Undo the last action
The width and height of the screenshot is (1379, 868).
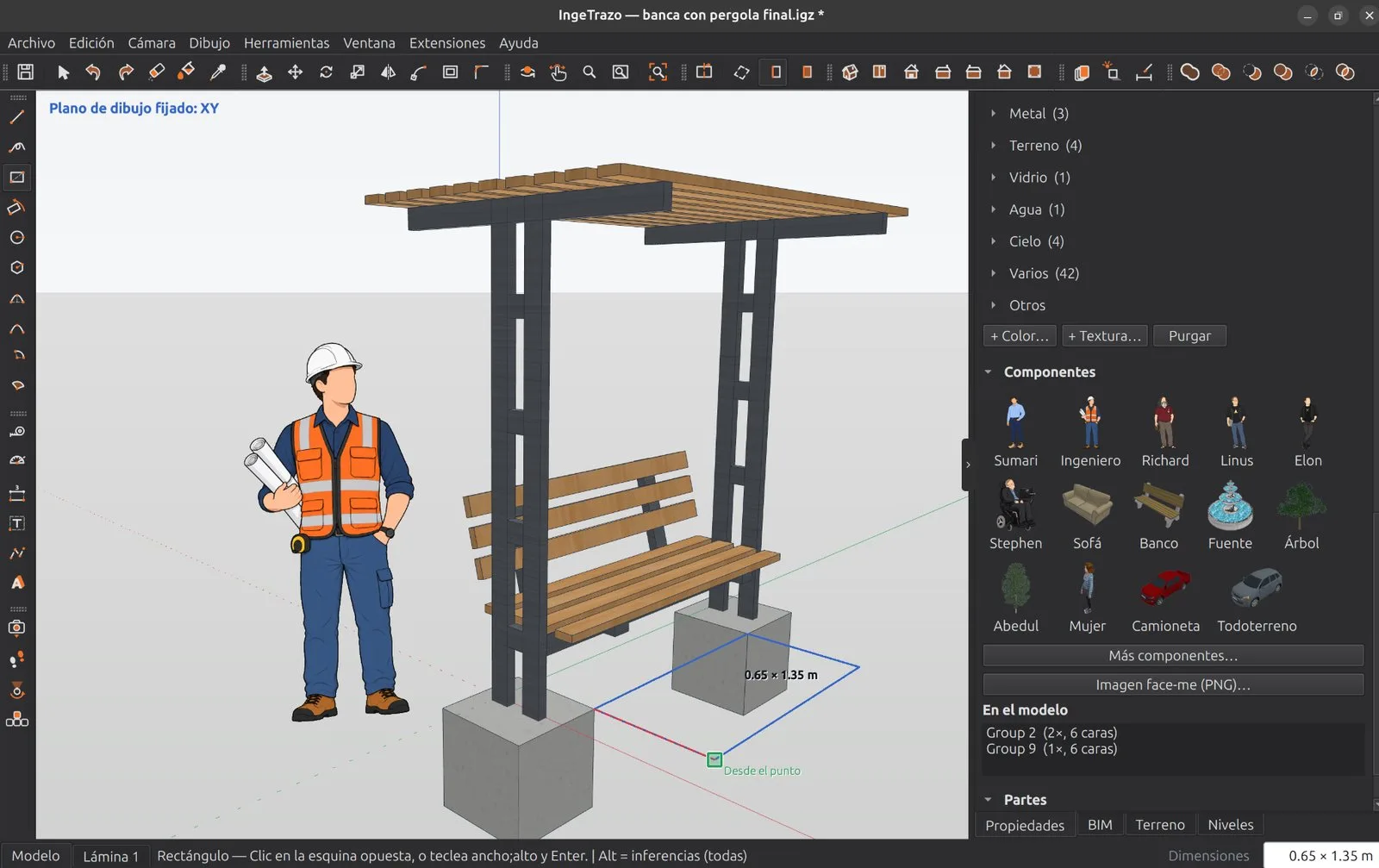(x=93, y=72)
